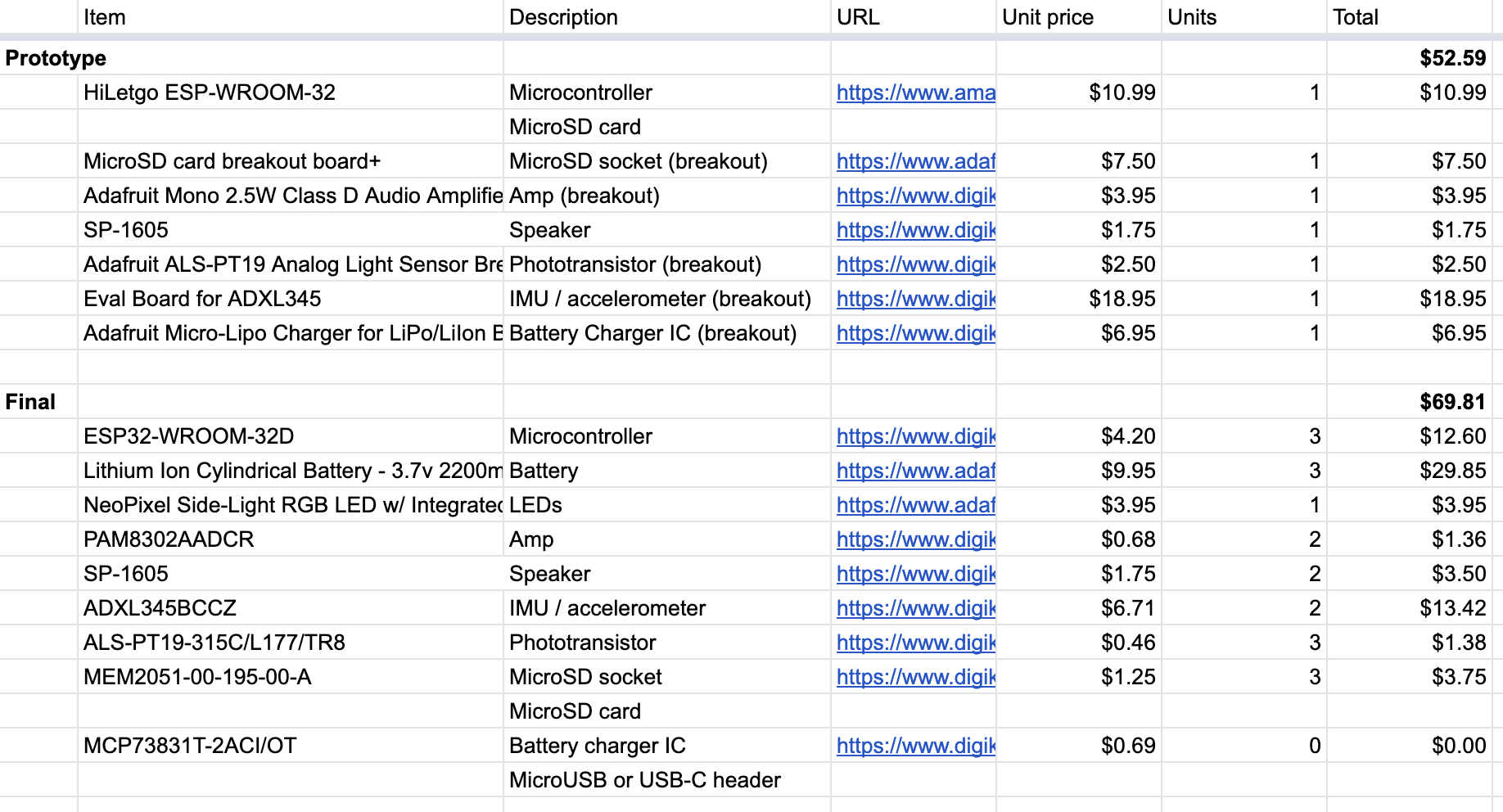Screen dimensions: 1503x812
Task: Follow the MCP73831T-2ACI/OT Digikey link
Action: click(x=915, y=746)
